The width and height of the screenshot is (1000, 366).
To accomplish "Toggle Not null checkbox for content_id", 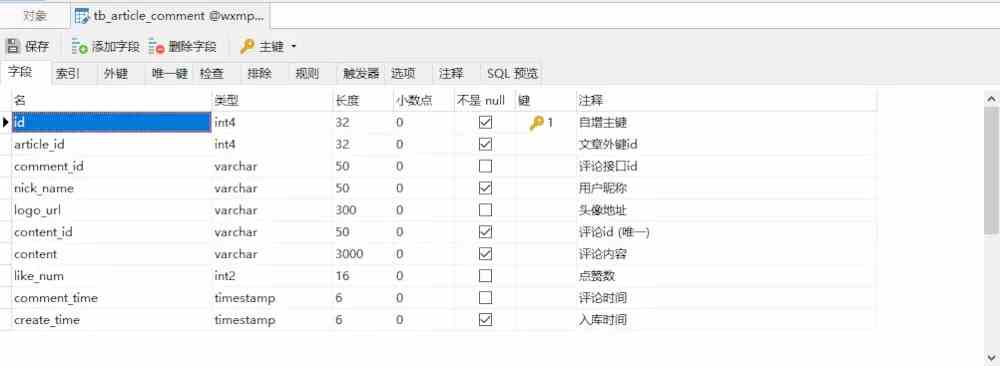I will (x=485, y=231).
